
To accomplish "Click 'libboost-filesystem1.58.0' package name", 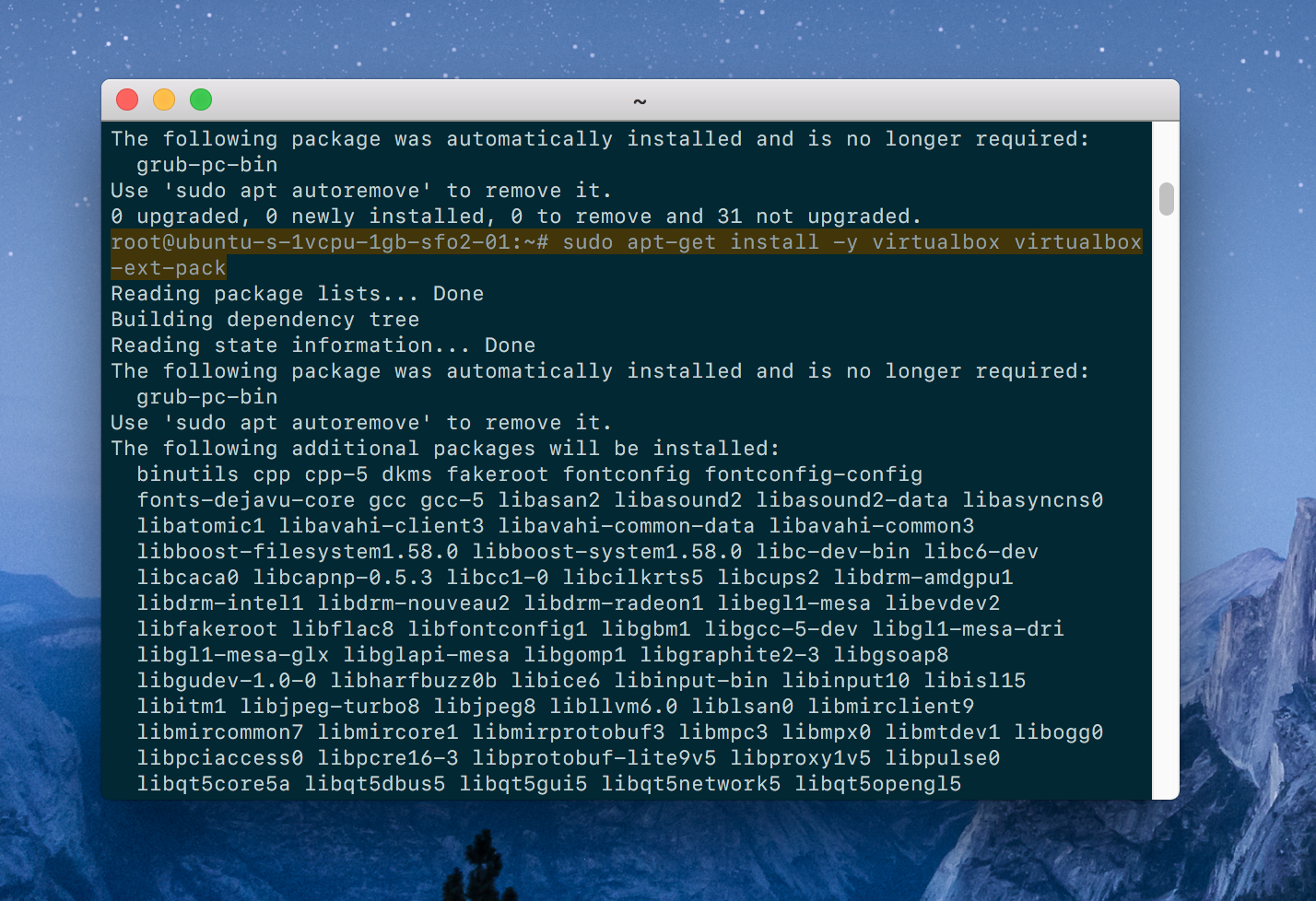I will pyautogui.click(x=298, y=552).
